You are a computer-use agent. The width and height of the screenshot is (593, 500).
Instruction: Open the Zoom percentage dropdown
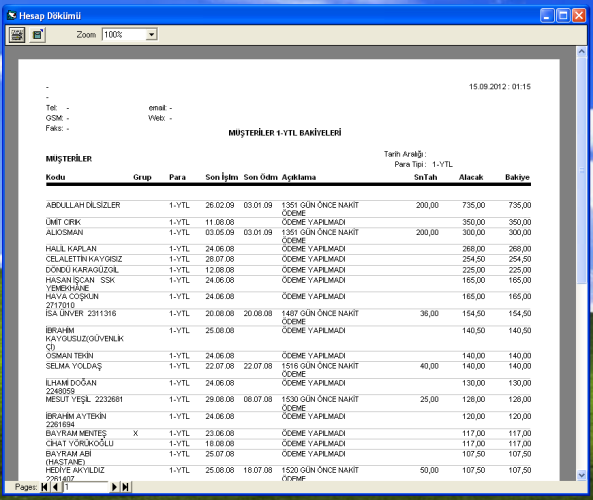click(x=151, y=35)
